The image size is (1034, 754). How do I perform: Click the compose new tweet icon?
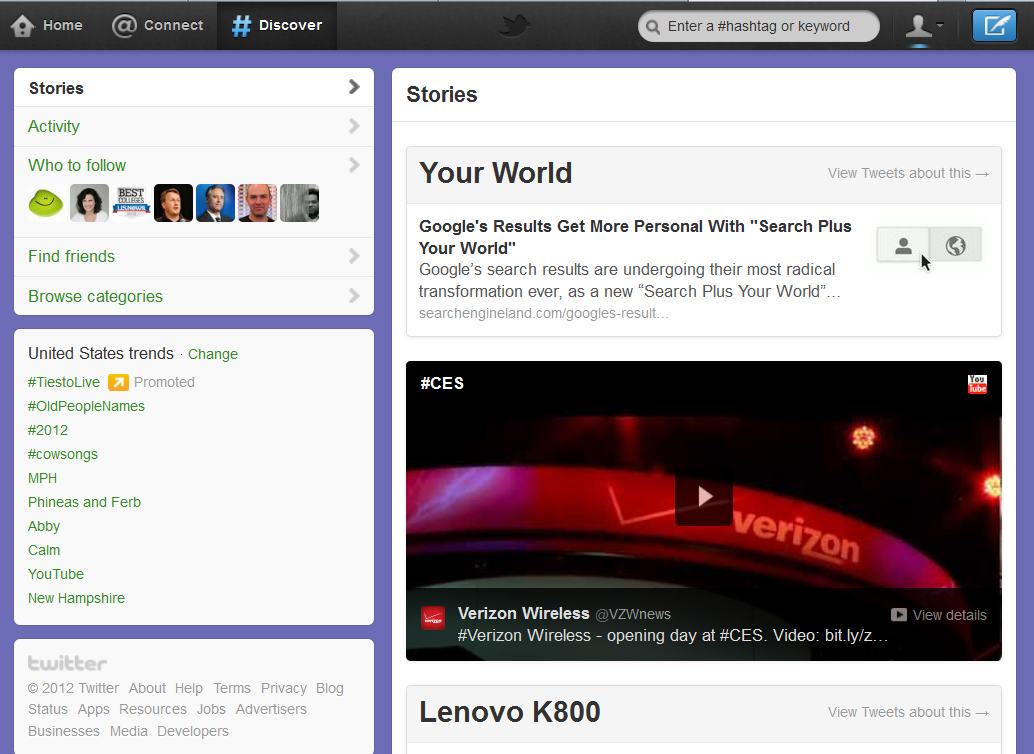(993, 26)
